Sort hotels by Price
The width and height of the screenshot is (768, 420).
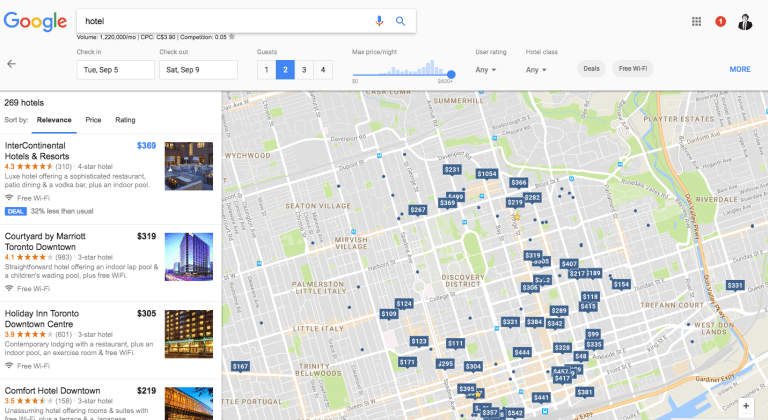tap(93, 120)
